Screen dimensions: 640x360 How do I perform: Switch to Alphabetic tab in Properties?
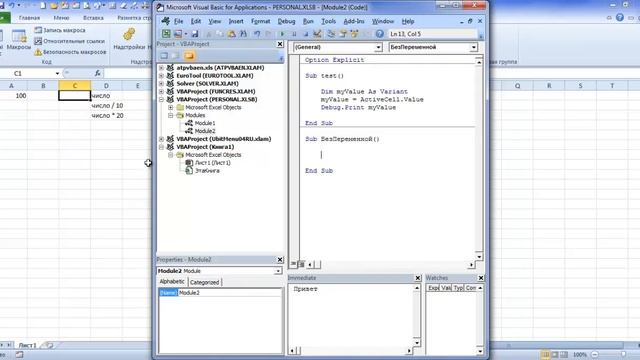tap(172, 282)
